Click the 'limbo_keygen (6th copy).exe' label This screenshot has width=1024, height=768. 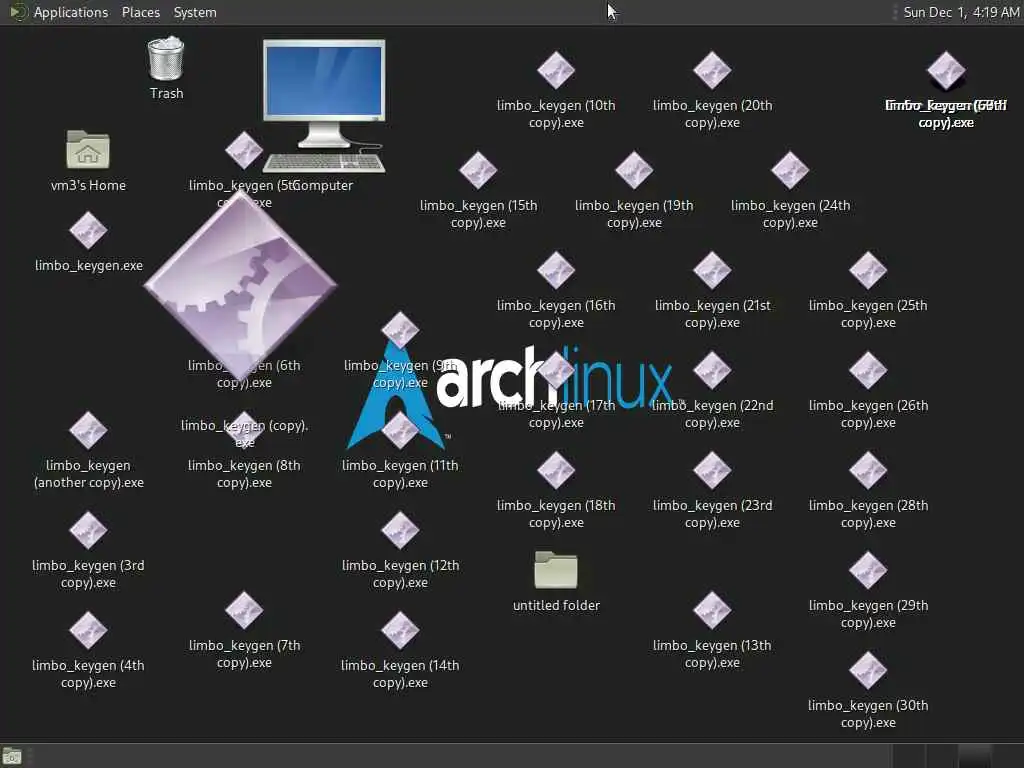click(244, 374)
